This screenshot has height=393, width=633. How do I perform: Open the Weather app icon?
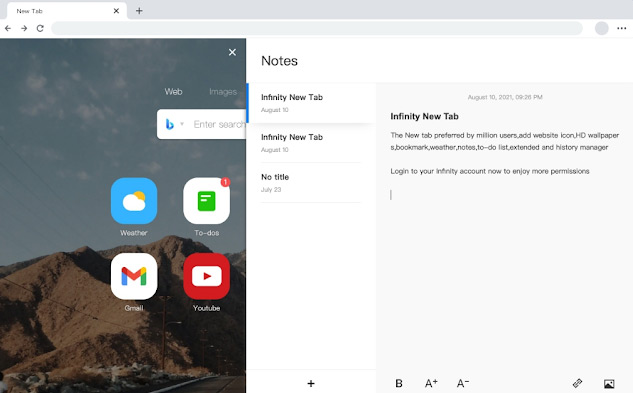(x=134, y=201)
